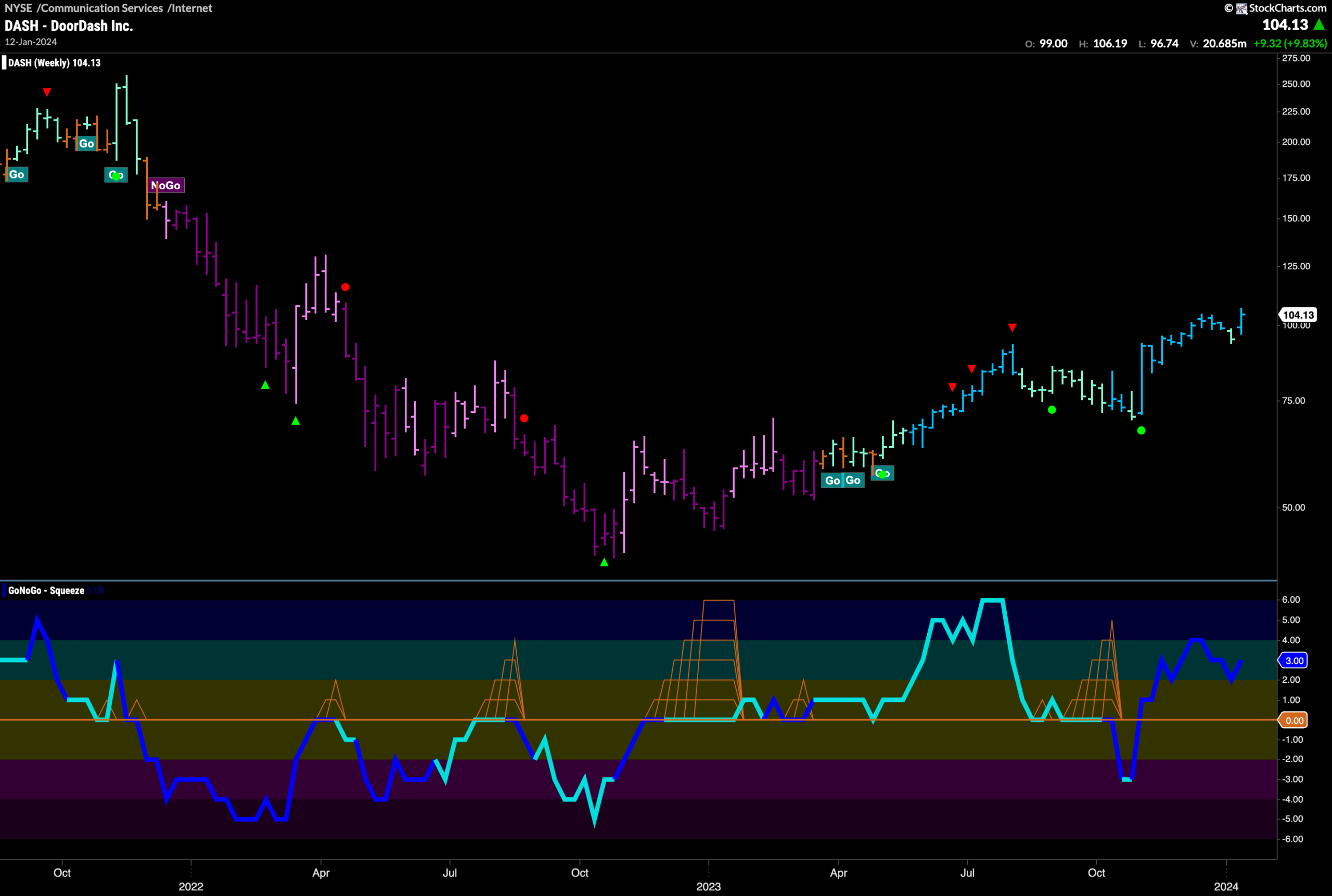Image resolution: width=1332 pixels, height=896 pixels.
Task: Click the DASH - DoorDash Inc. title
Action: (69, 25)
